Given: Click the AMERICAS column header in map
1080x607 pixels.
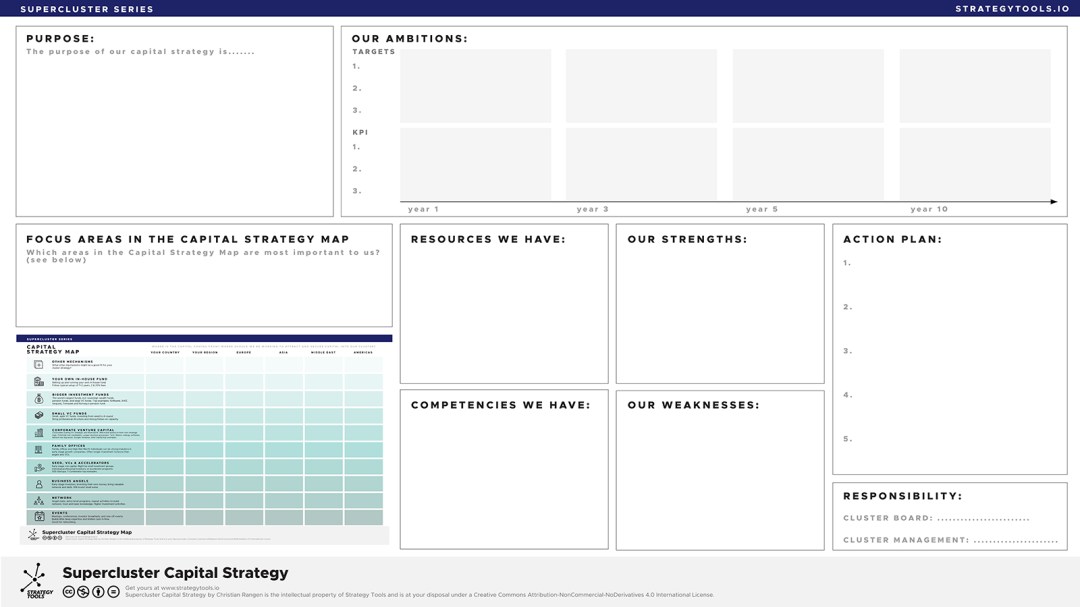Looking at the screenshot, I should point(363,352).
